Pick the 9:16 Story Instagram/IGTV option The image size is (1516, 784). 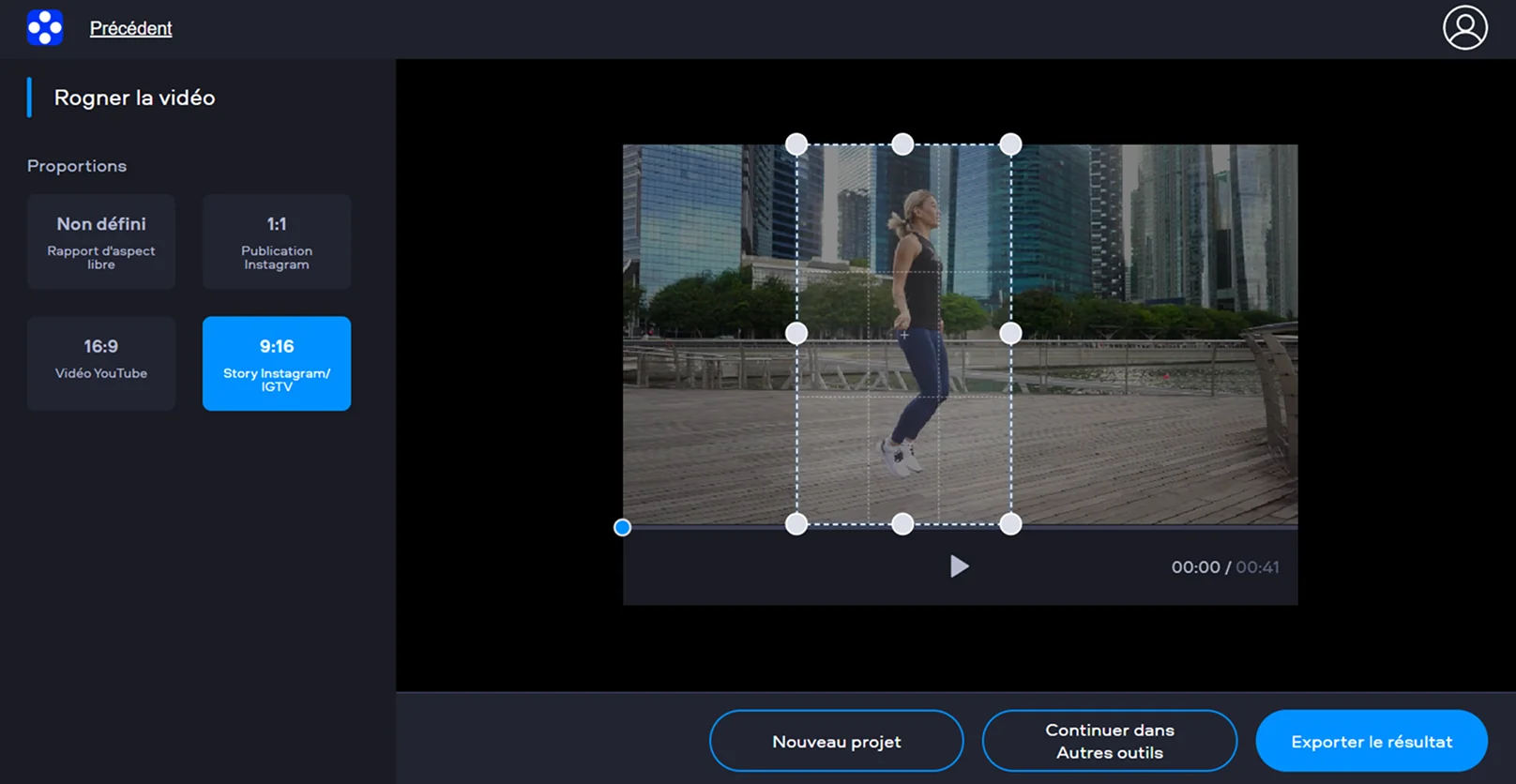[x=277, y=363]
